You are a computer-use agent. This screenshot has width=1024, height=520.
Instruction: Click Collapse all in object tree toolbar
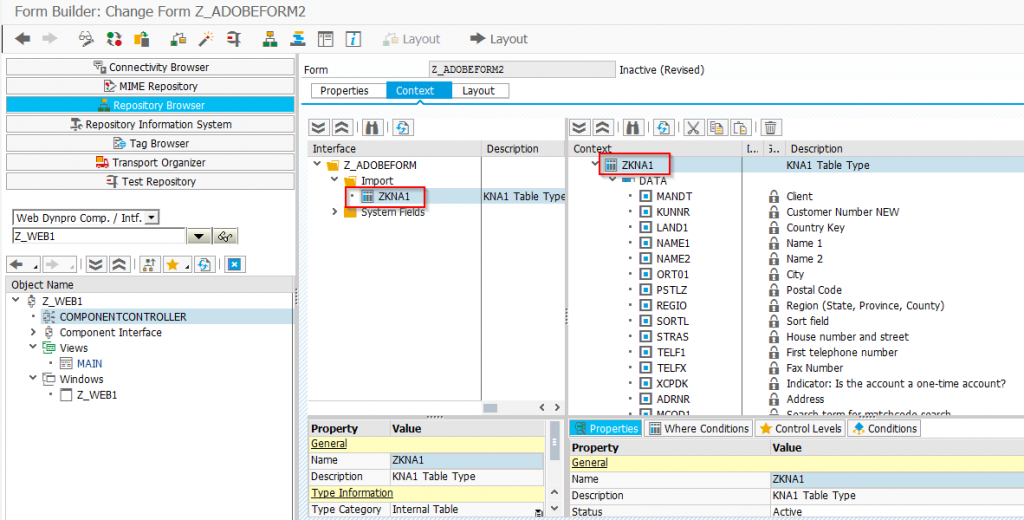click(x=119, y=265)
